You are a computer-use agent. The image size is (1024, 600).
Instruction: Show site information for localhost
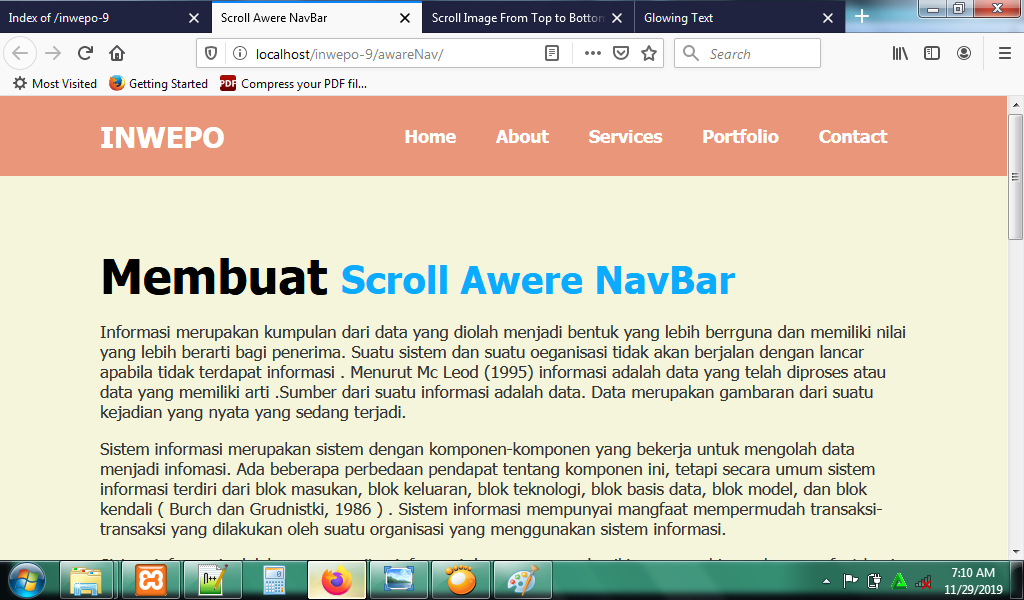click(x=239, y=53)
